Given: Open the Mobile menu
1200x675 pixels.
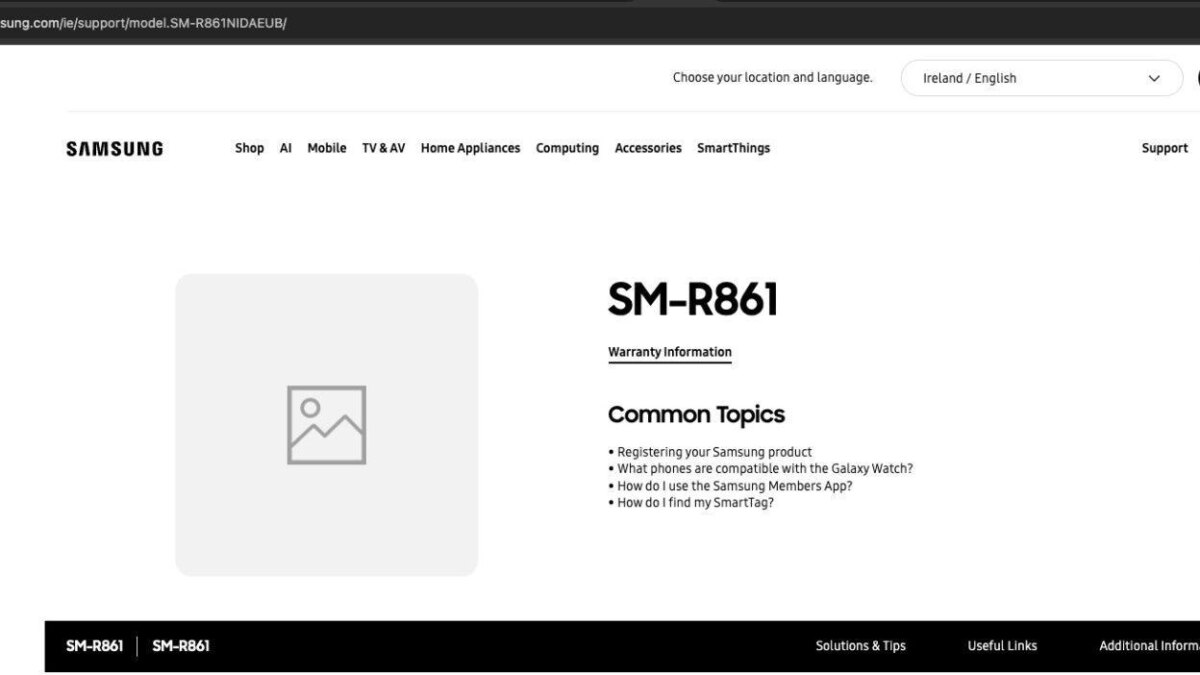Looking at the screenshot, I should pyautogui.click(x=326, y=148).
